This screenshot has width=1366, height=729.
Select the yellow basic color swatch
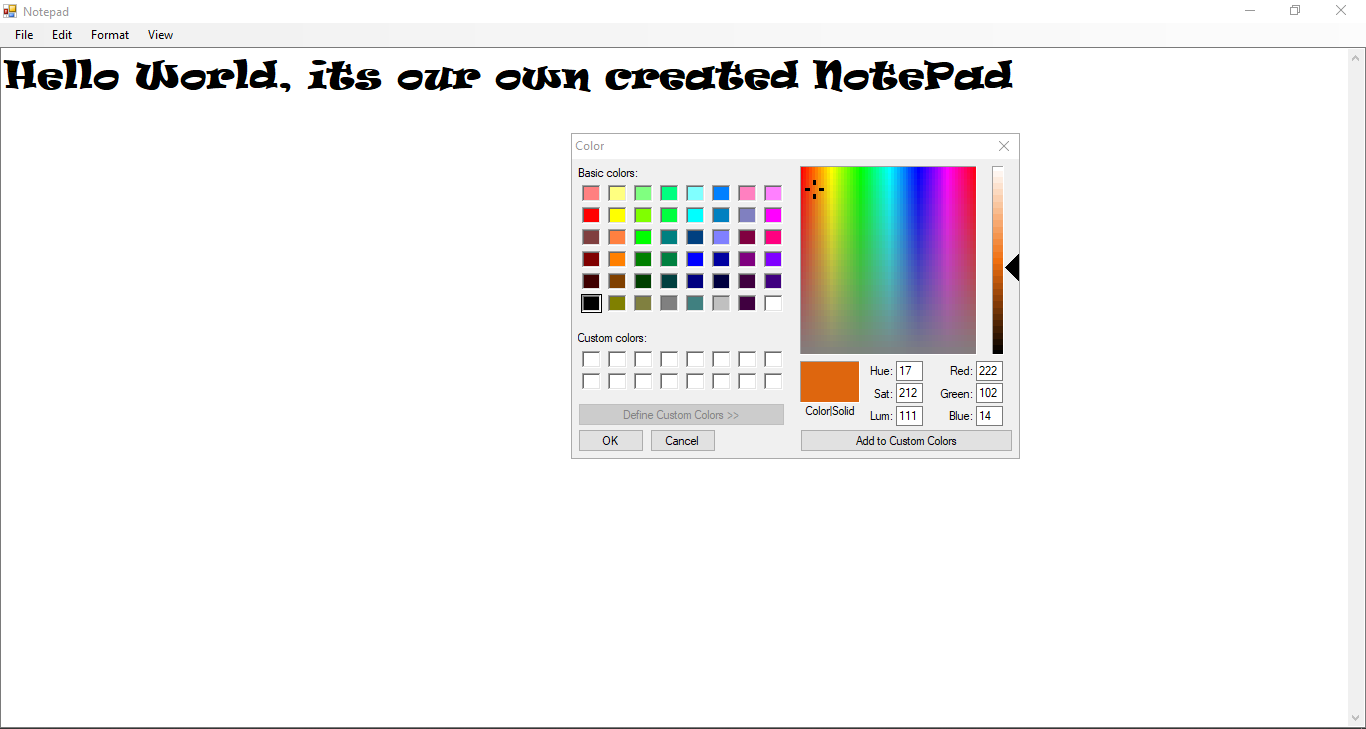click(x=617, y=214)
